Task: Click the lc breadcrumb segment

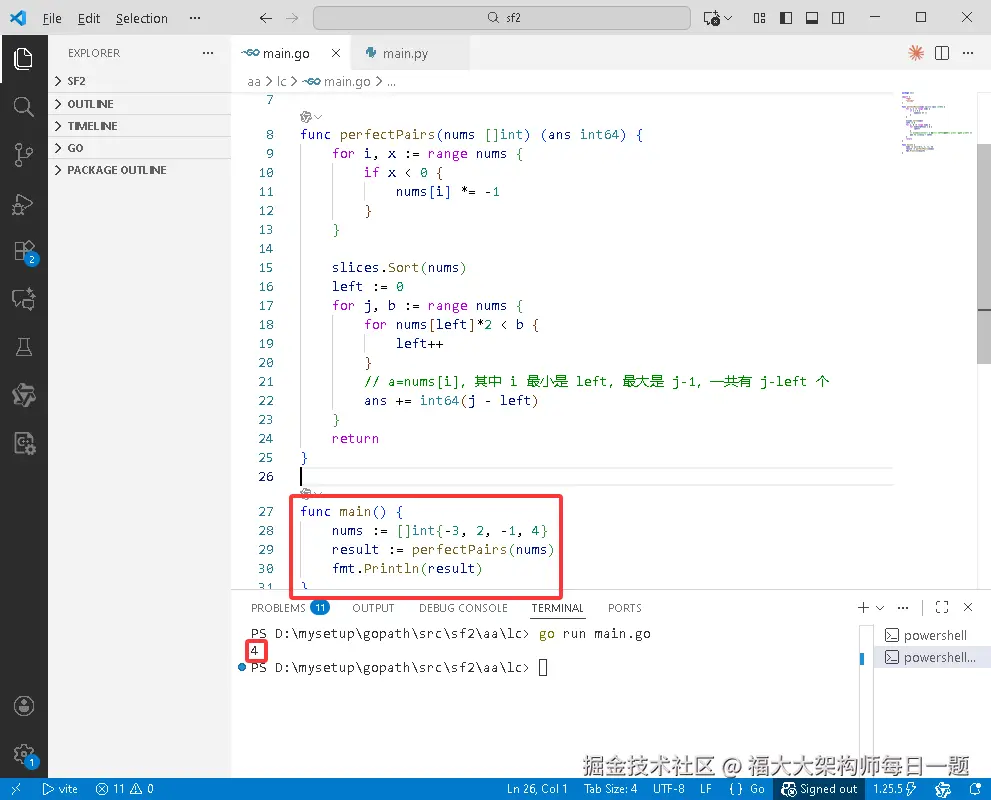Action: tap(281, 82)
